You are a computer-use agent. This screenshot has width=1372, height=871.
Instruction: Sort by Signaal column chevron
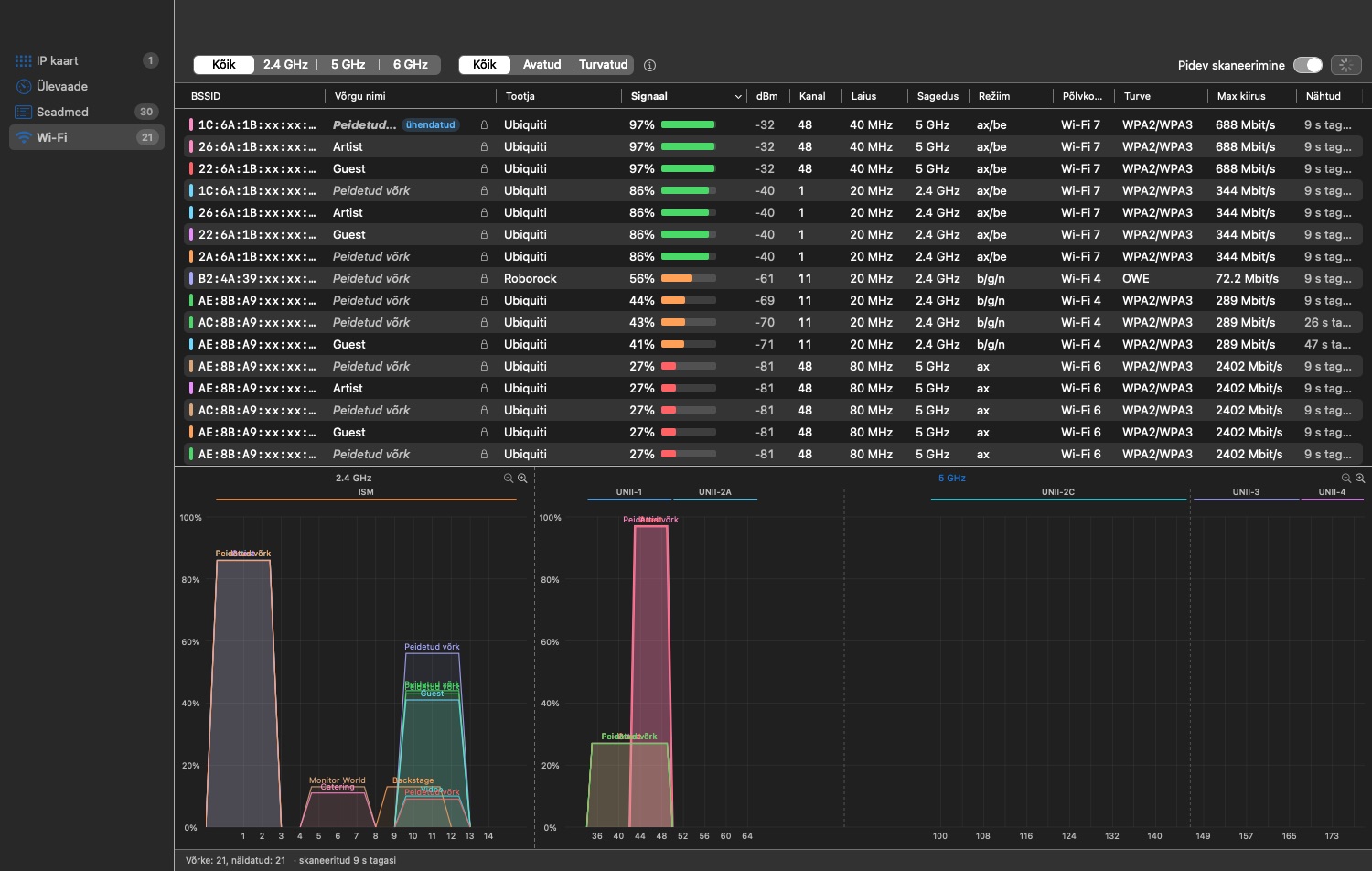pos(738,96)
